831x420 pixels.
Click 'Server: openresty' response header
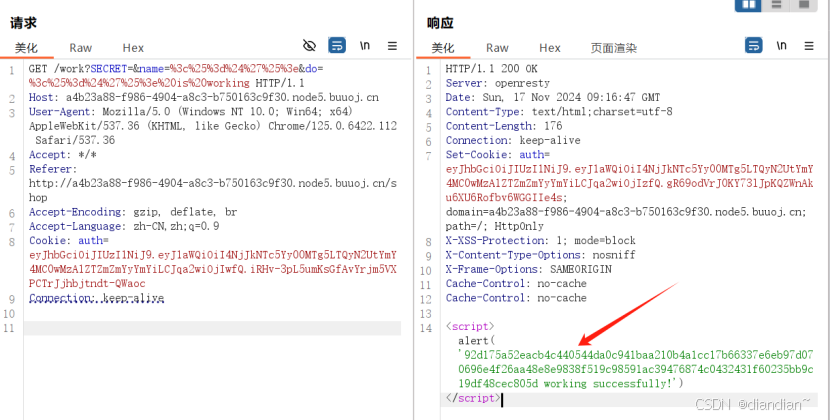[x=498, y=83]
